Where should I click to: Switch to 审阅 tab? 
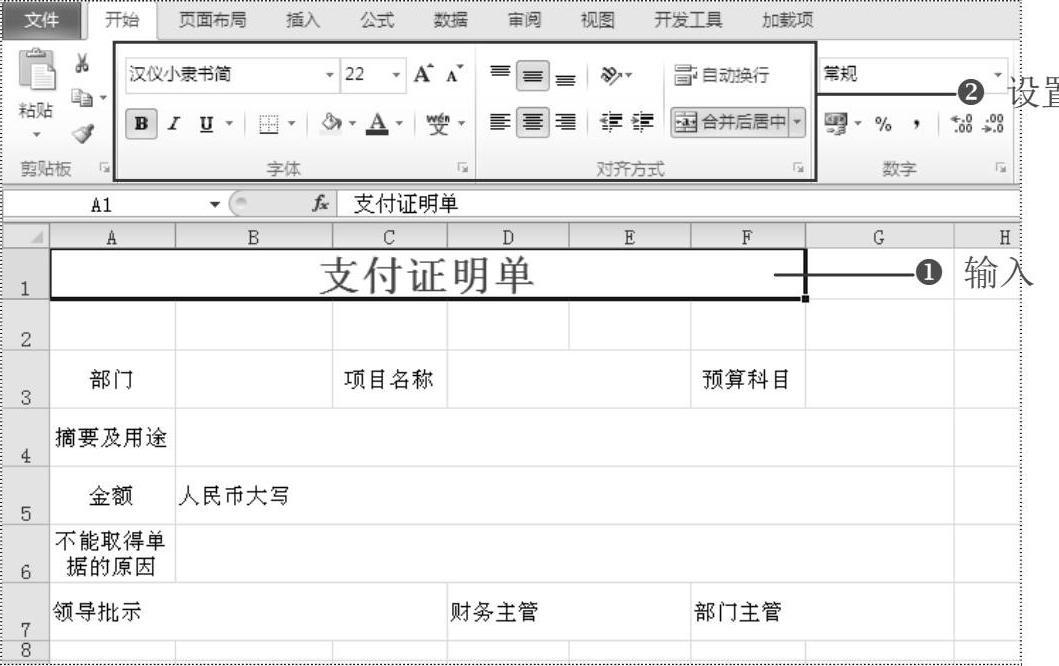coord(525,20)
